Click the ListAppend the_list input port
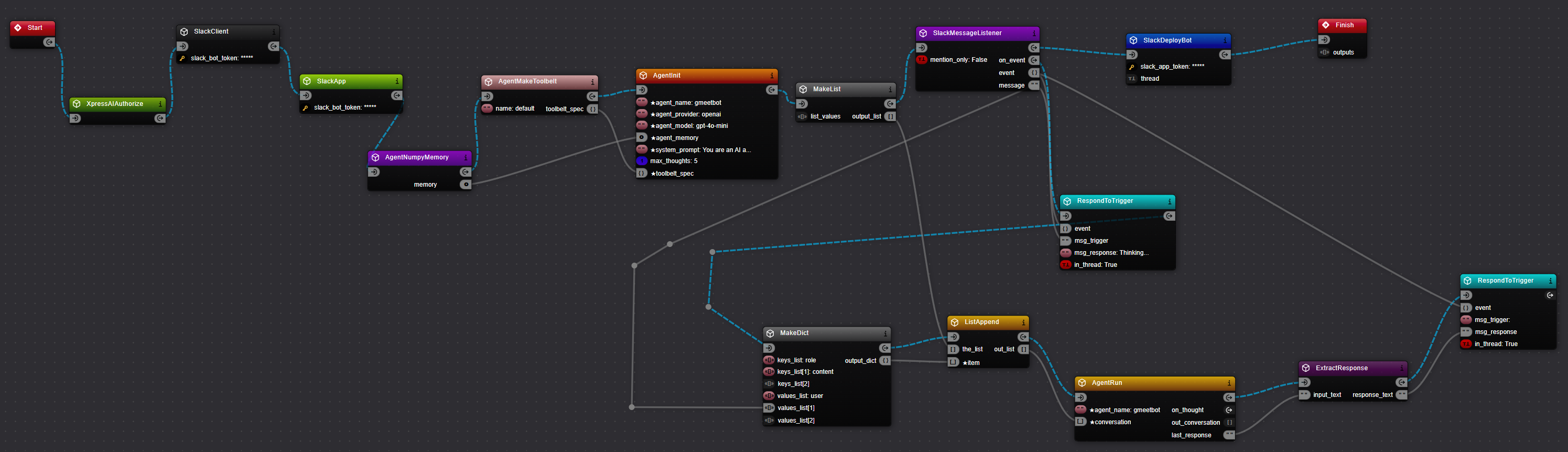The height and width of the screenshot is (452, 1568). tap(953, 350)
